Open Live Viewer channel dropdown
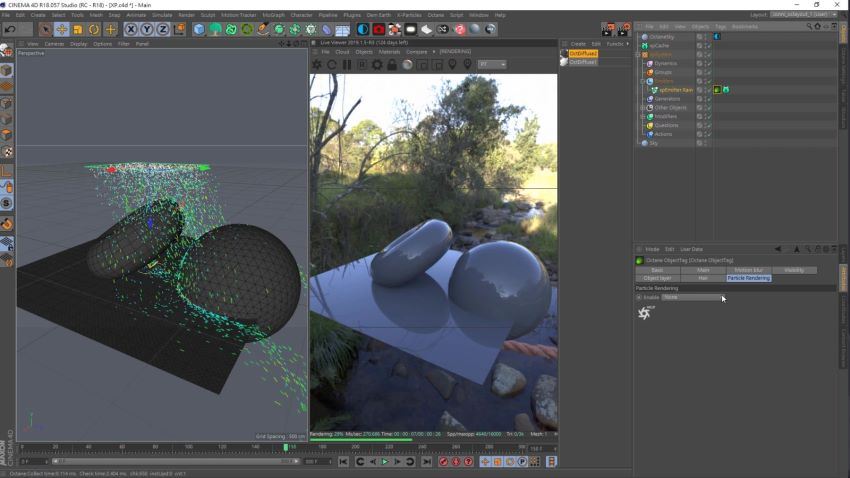Viewport: 850px width, 478px height. [492, 64]
